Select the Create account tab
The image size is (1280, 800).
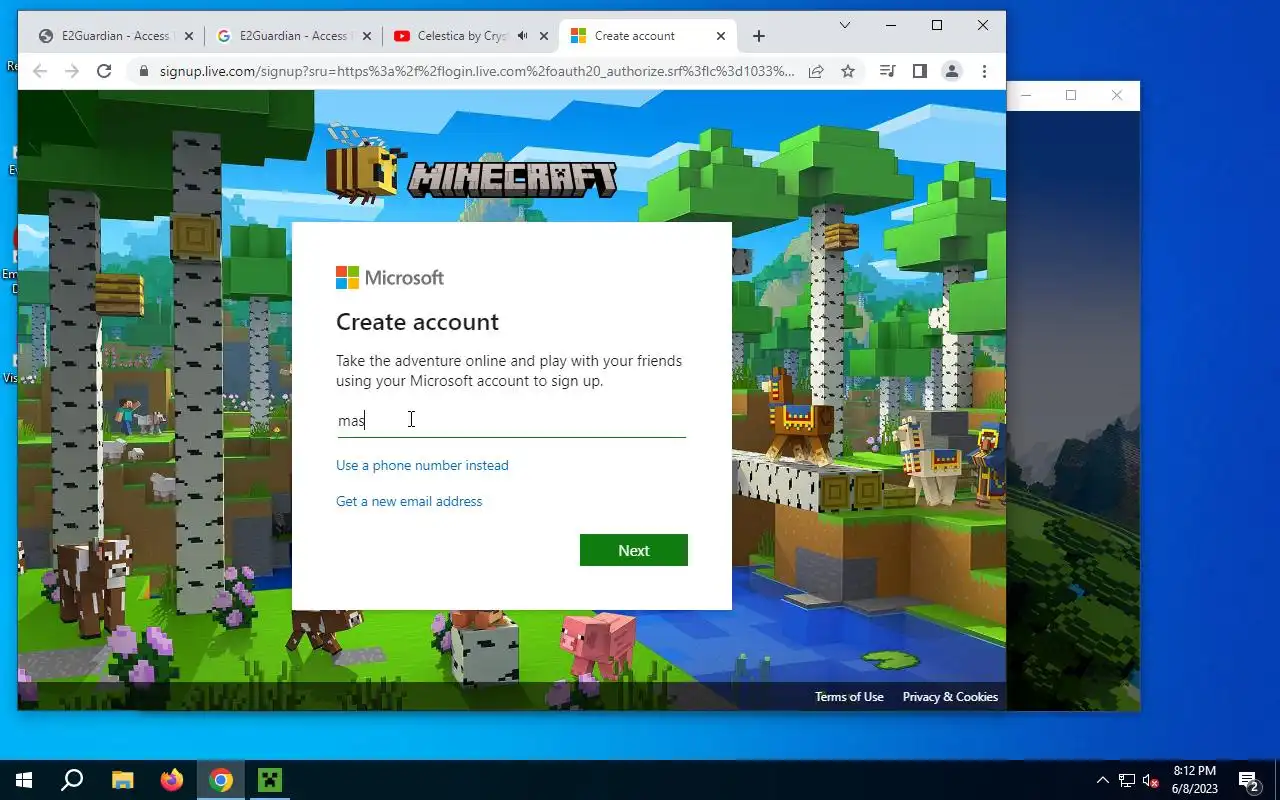pyautogui.click(x=648, y=36)
